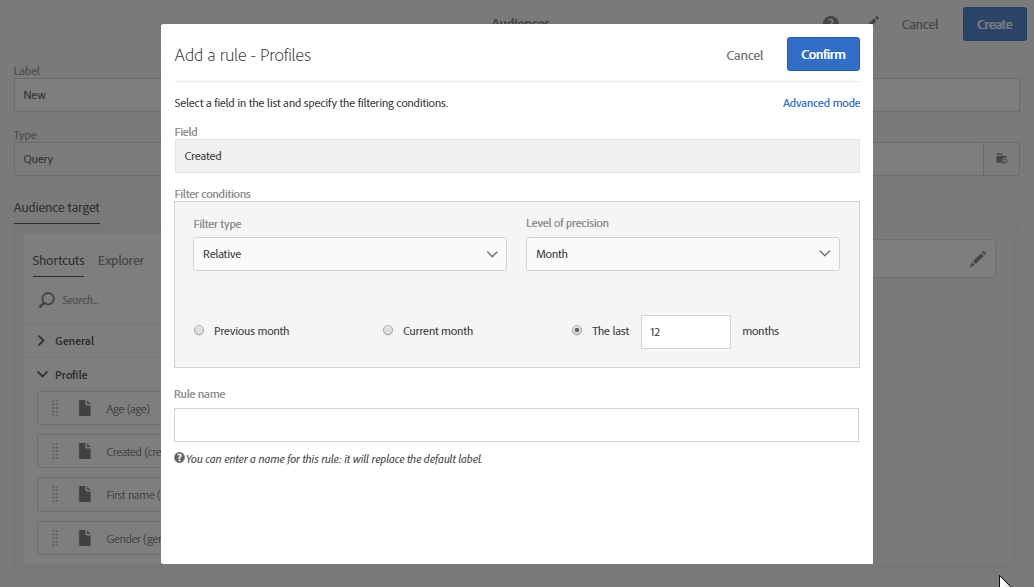Click the First name field document icon
This screenshot has width=1034, height=587.
pyautogui.click(x=85, y=495)
